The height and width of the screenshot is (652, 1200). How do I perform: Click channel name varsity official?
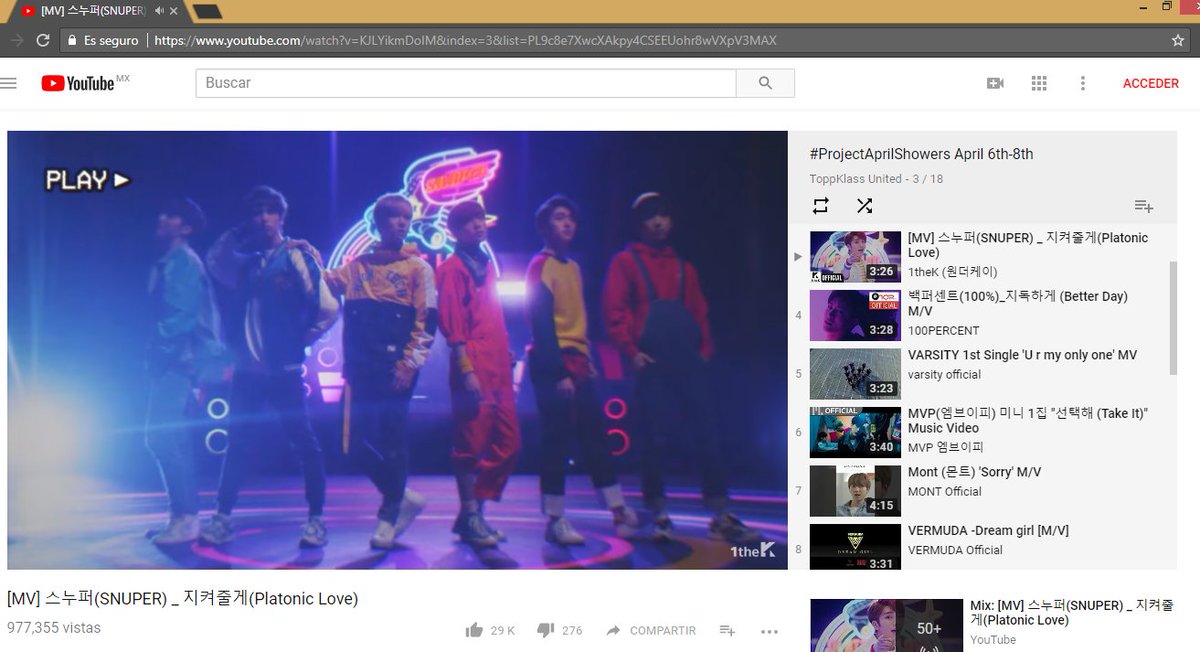pos(944,375)
